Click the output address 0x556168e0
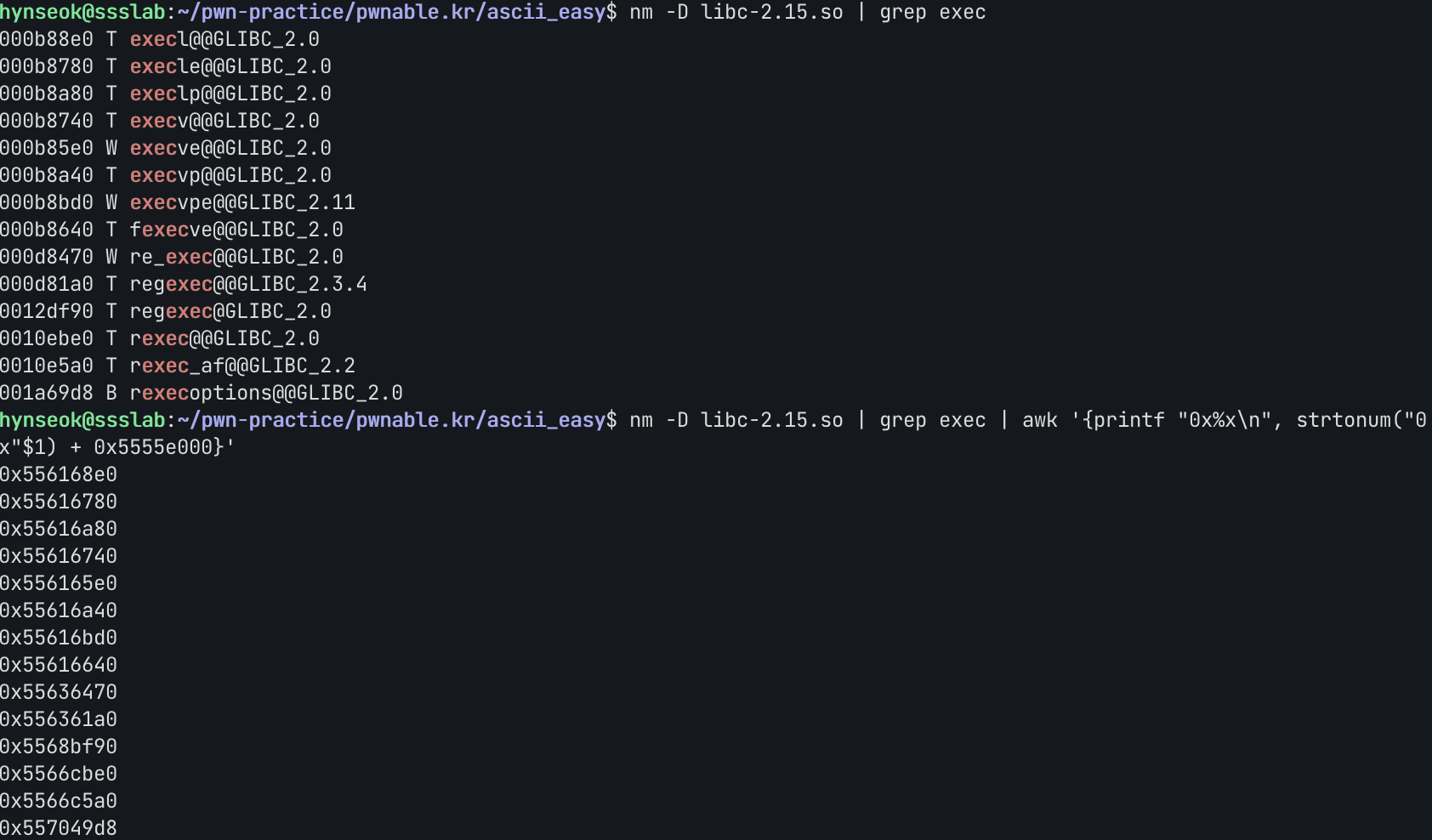1432x840 pixels. tap(59, 474)
